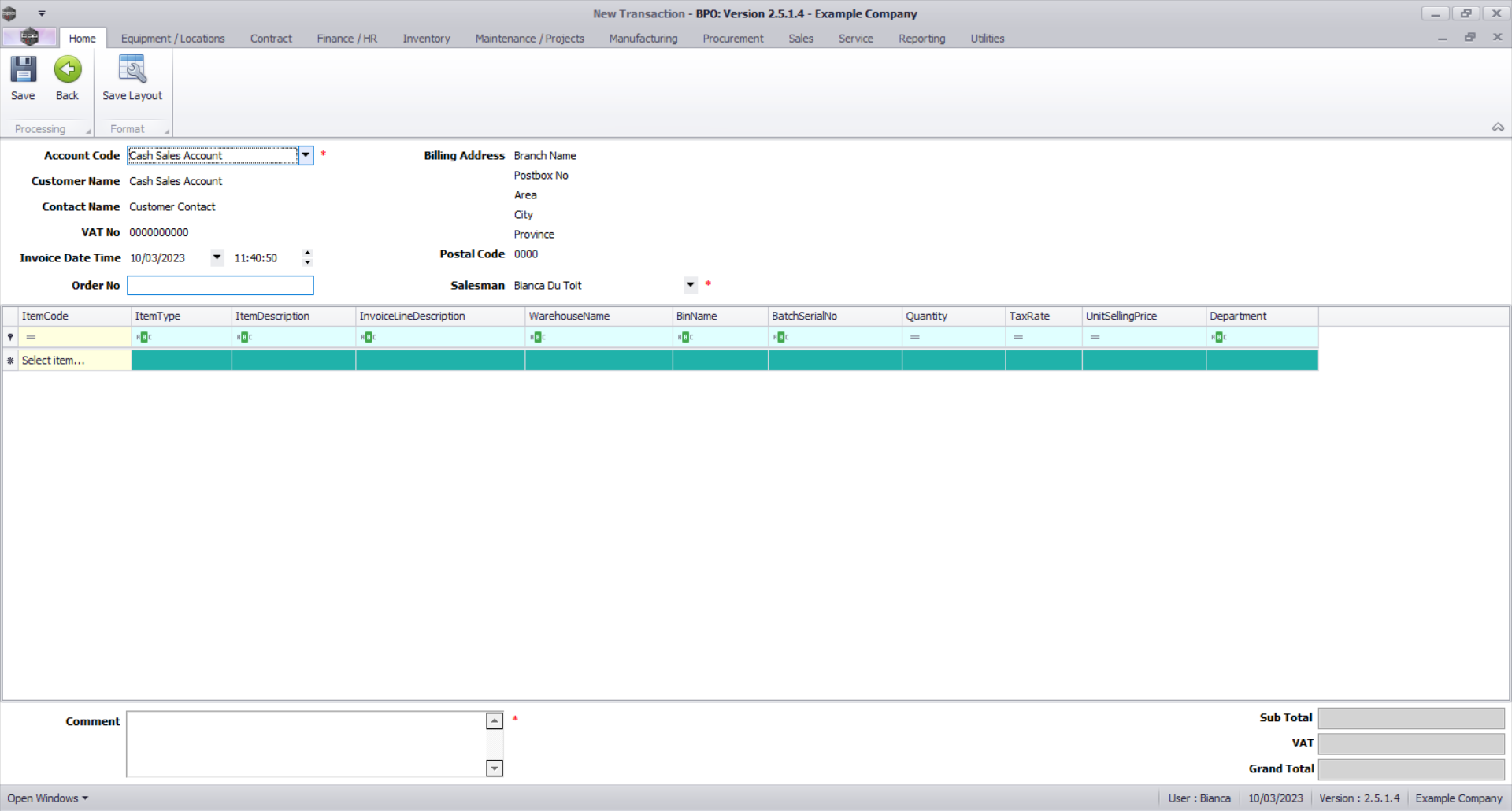The width and height of the screenshot is (1512, 811).
Task: Click the BatchSerialNo filter condition icon
Action: (x=780, y=337)
